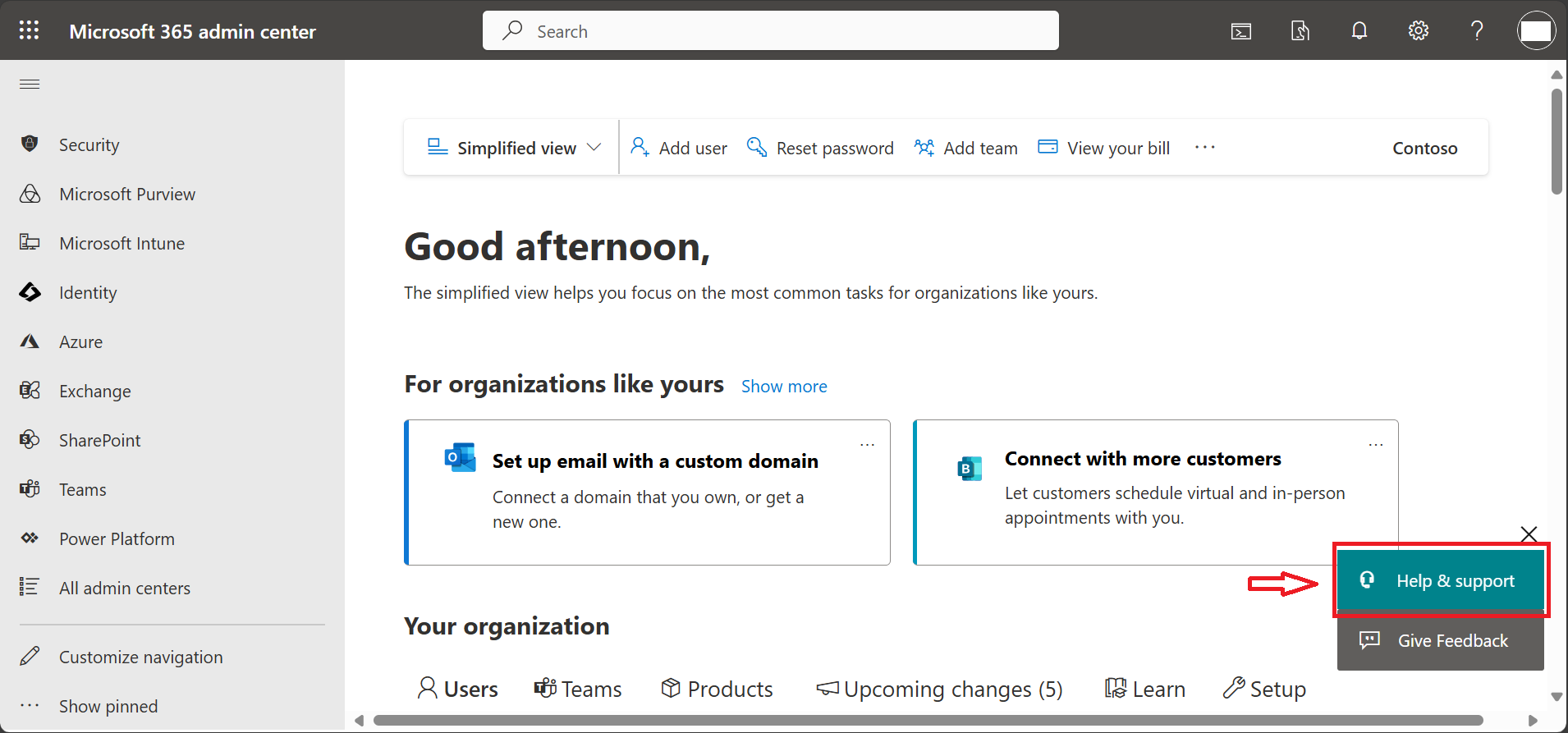Click Reset password in the toolbar
Screen dimensions: 1568x733
[x=820, y=148]
